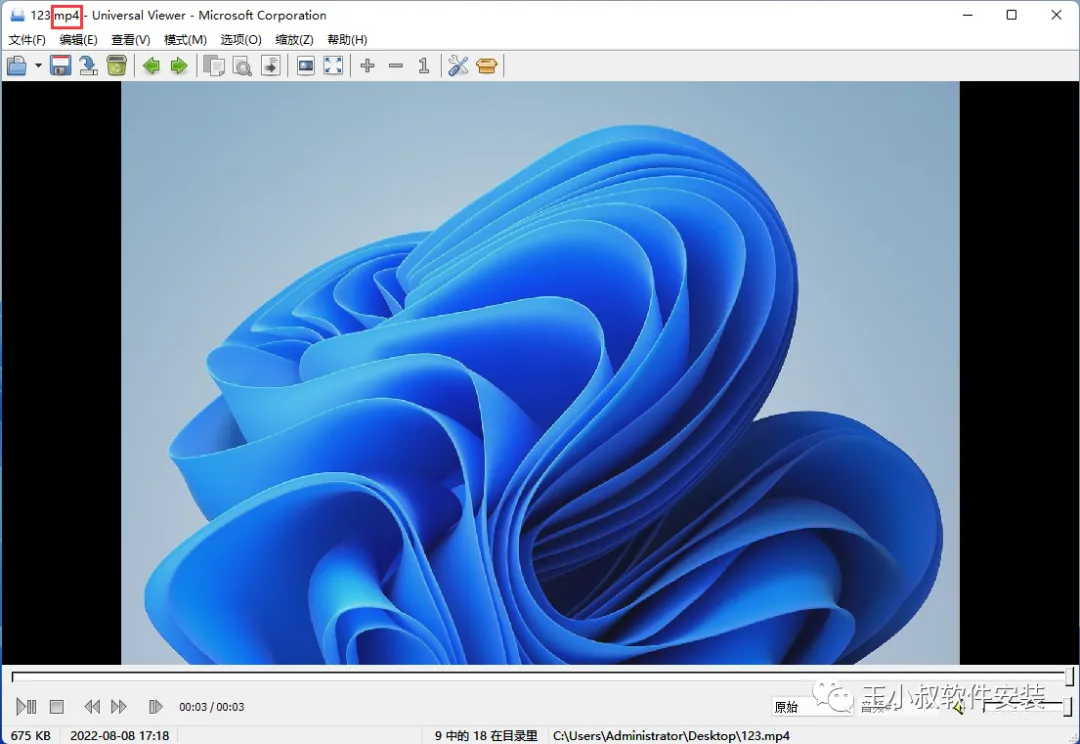
Task: Click the 675 KB file size status
Action: pyautogui.click(x=31, y=736)
